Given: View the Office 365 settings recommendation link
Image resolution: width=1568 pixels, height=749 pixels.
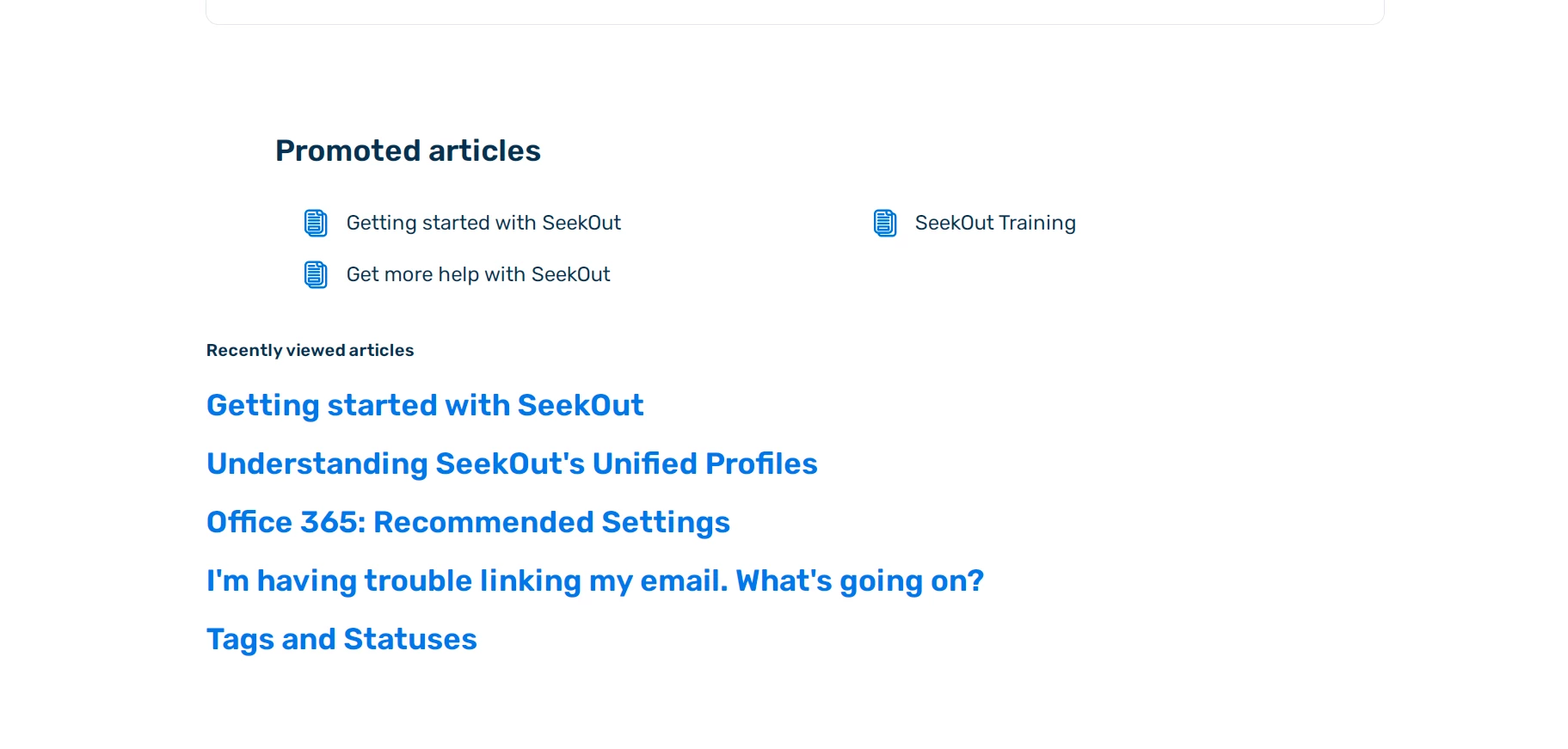Looking at the screenshot, I should click(468, 522).
